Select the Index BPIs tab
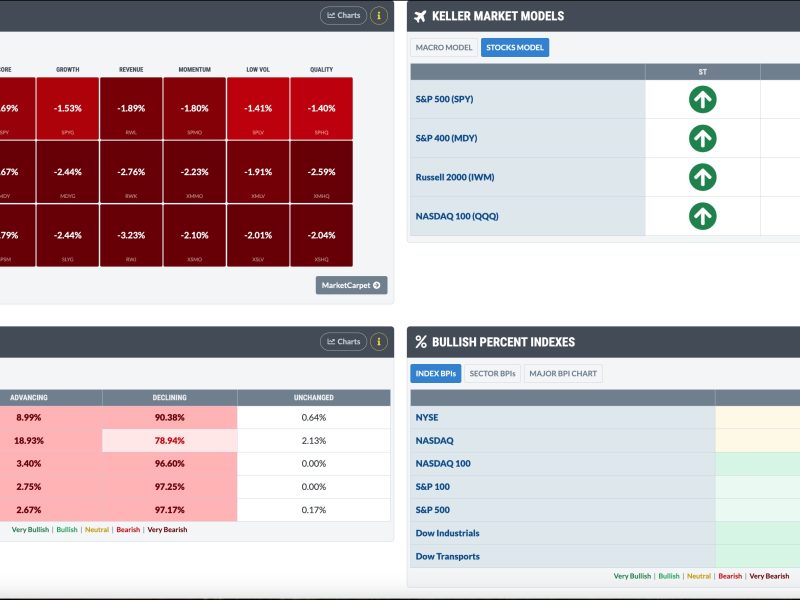The height and width of the screenshot is (600, 800). [x=436, y=373]
